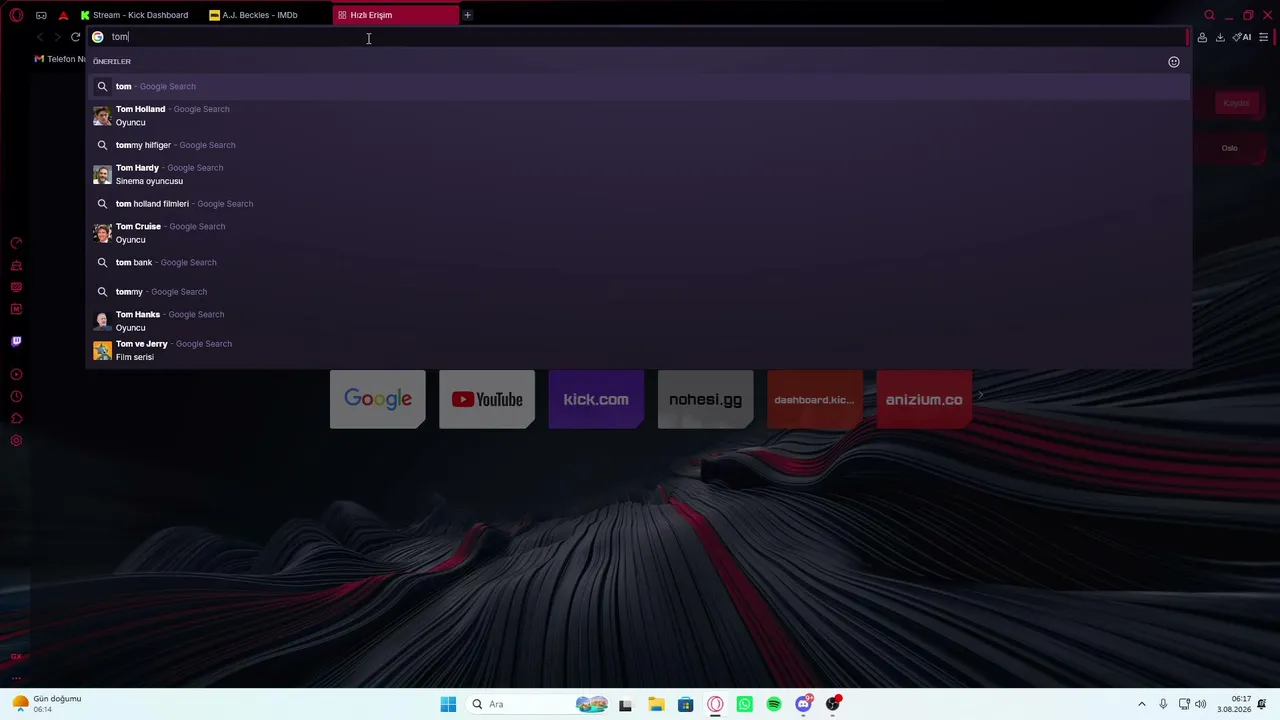Pick the tommy hilfiger search suggestion
This screenshot has width=1280, height=720.
click(x=638, y=145)
